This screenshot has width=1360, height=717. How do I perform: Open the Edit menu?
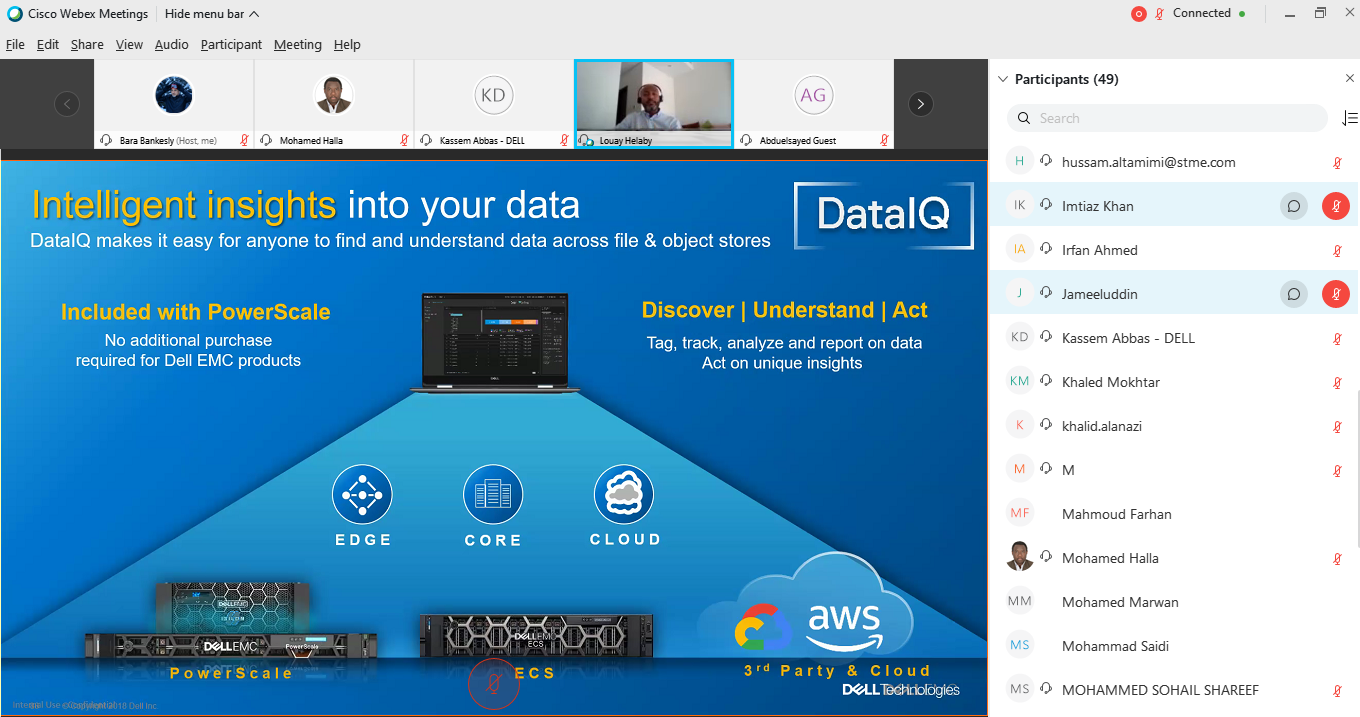(x=48, y=45)
